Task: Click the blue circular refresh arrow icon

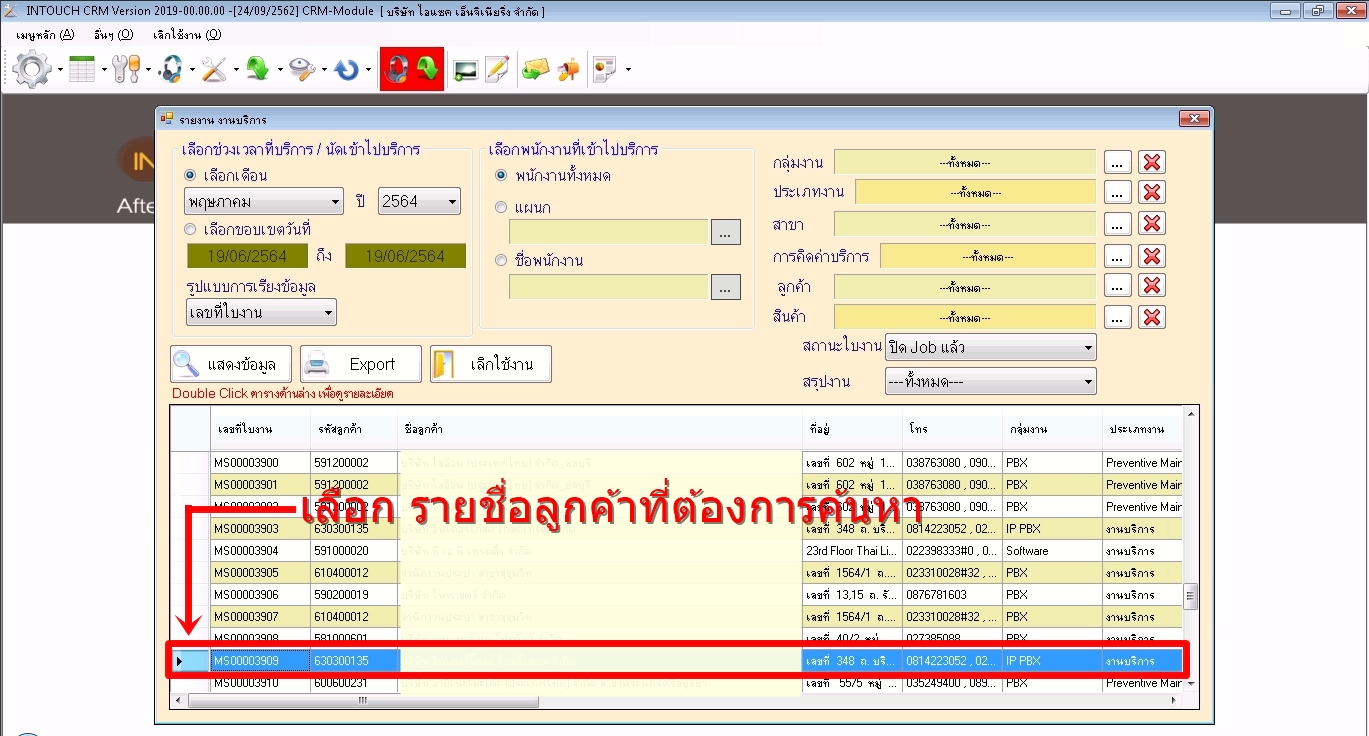Action: tap(347, 69)
